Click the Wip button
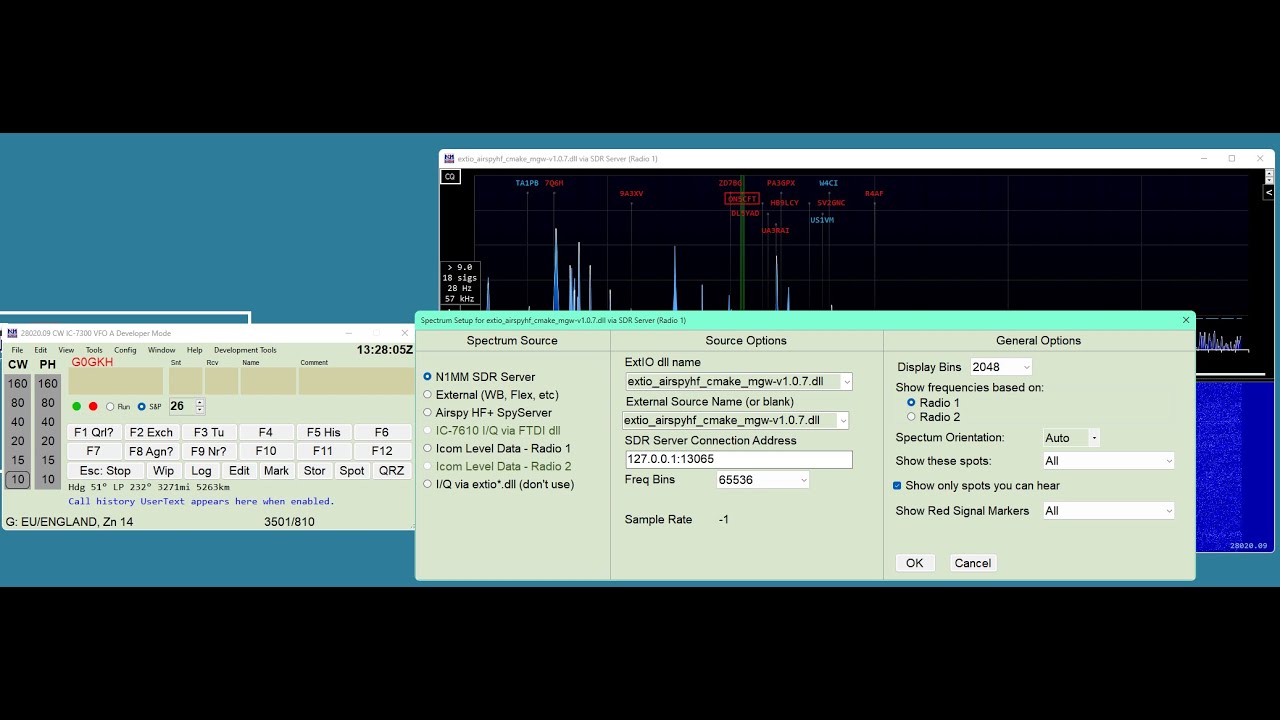The width and height of the screenshot is (1280, 720). click(163, 470)
